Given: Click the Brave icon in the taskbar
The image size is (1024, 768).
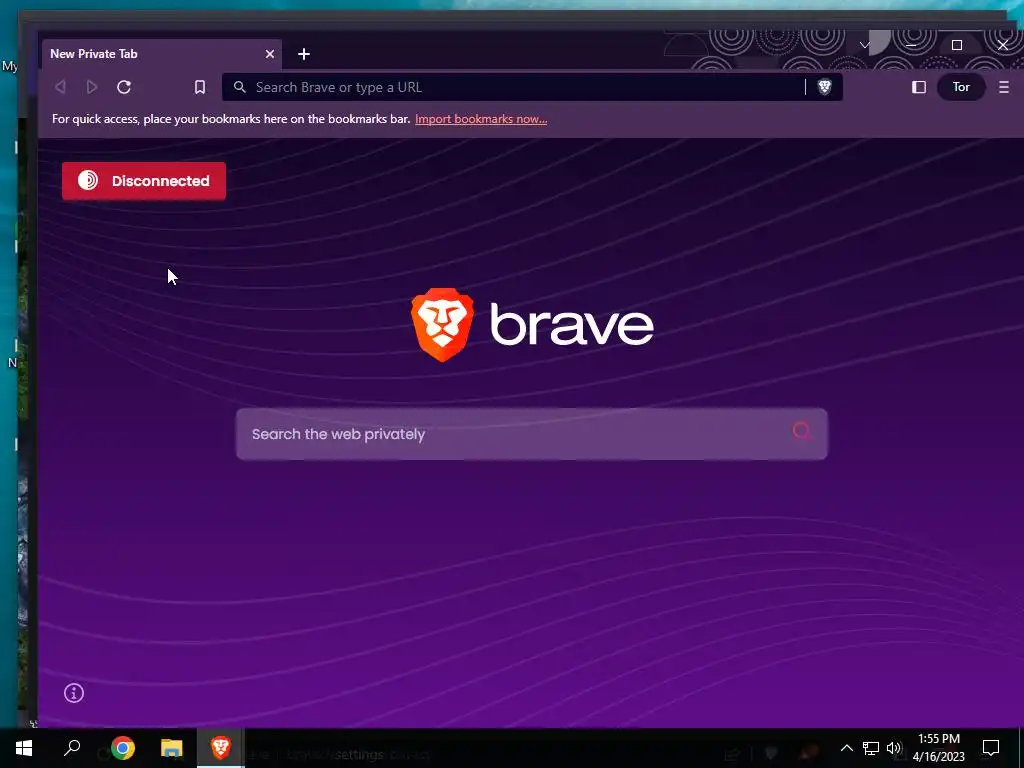Looking at the screenshot, I should tap(221, 748).
